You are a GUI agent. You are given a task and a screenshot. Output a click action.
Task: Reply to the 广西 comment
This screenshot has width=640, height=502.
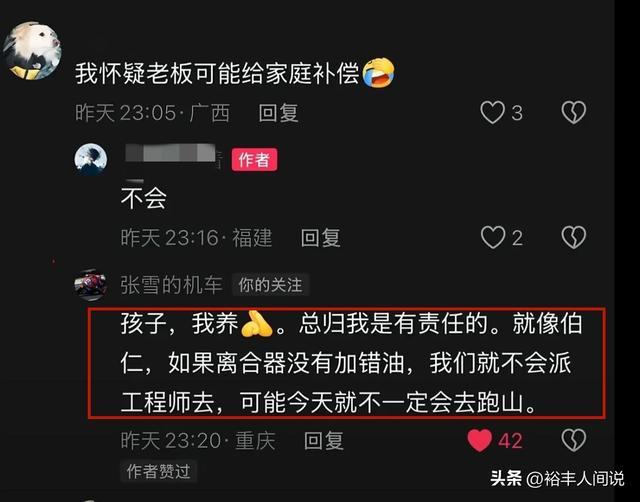[278, 113]
